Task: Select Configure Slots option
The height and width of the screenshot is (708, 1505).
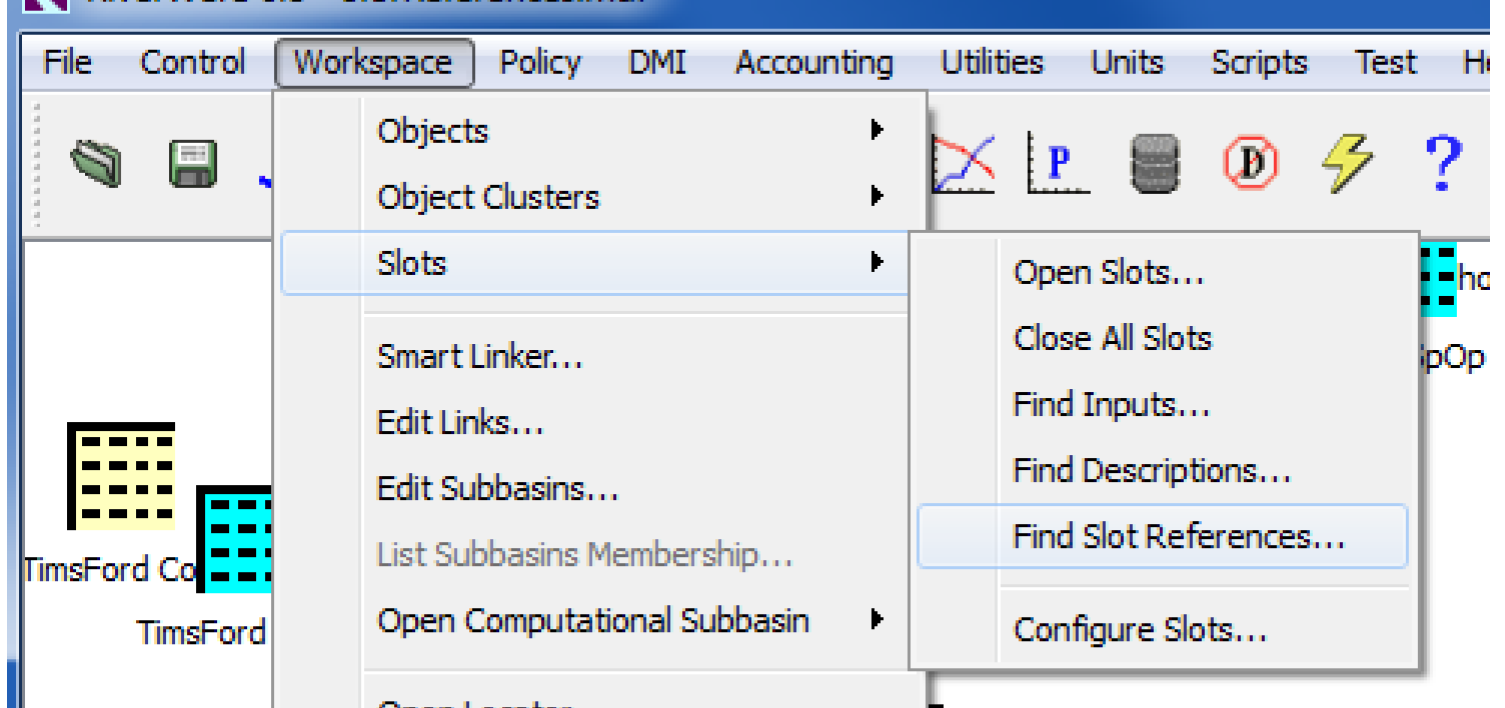Action: [x=1140, y=631]
